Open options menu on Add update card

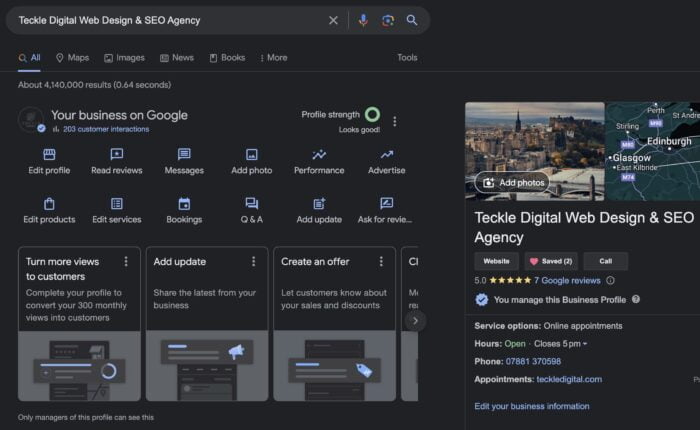click(254, 262)
